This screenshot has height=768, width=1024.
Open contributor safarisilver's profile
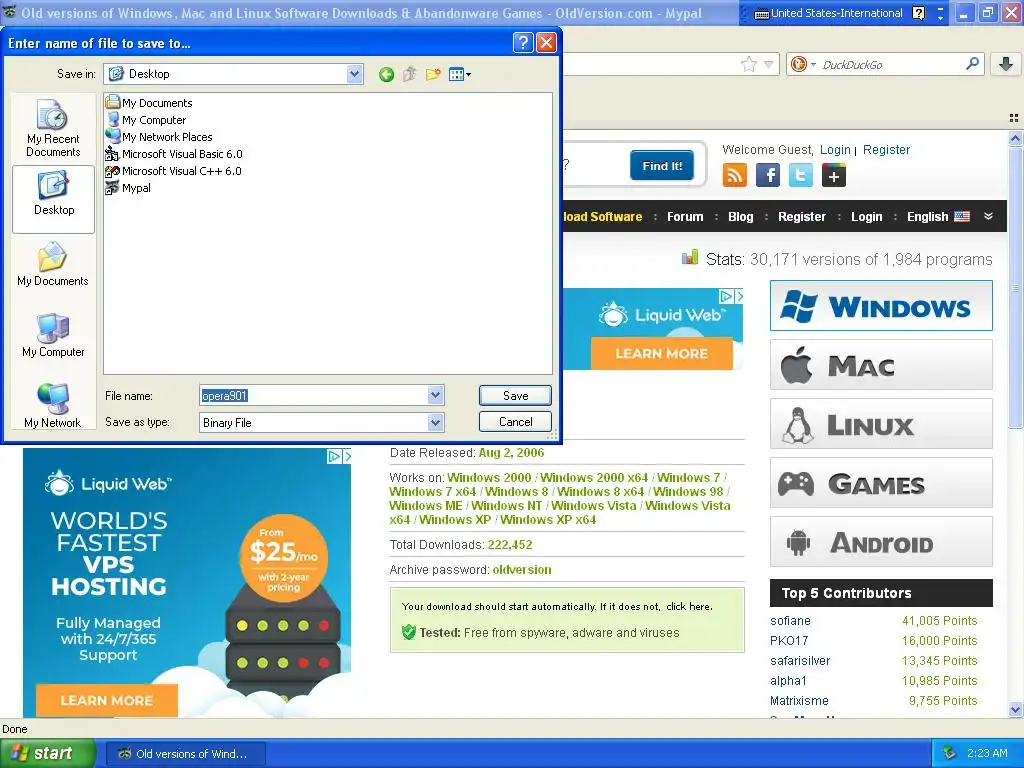pos(800,660)
